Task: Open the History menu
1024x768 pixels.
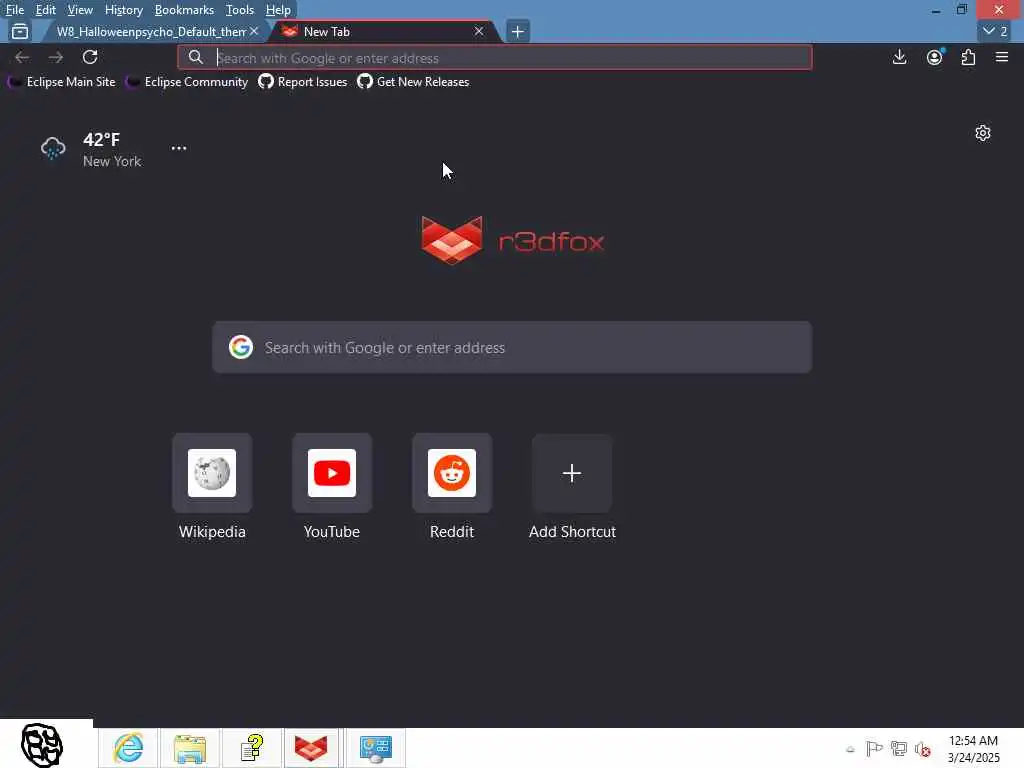Action: pyautogui.click(x=123, y=10)
